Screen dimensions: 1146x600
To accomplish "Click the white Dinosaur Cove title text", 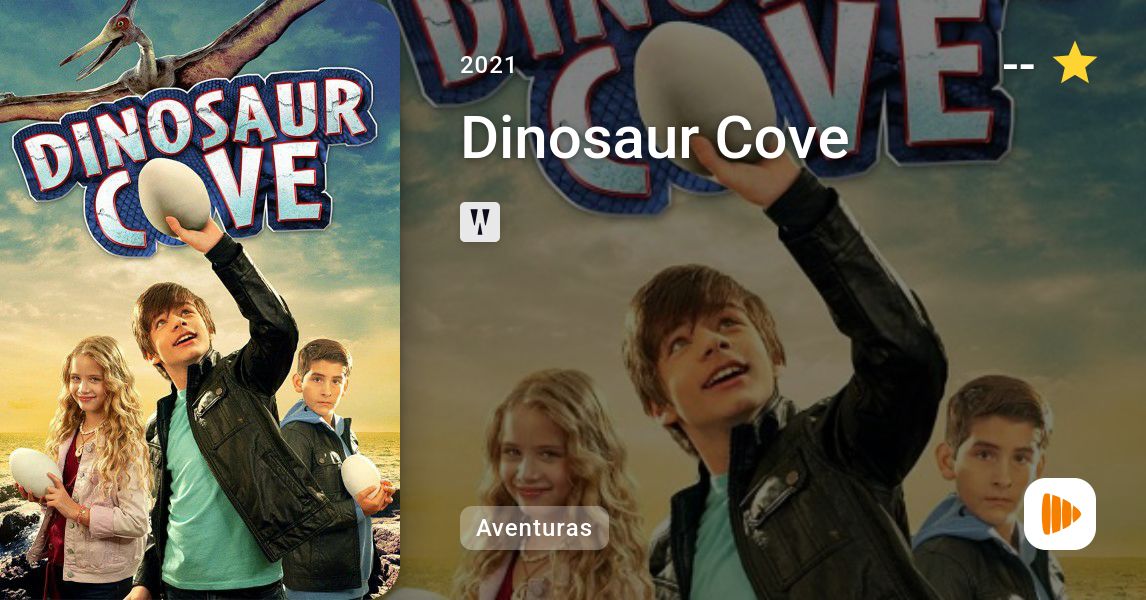I will [655, 137].
